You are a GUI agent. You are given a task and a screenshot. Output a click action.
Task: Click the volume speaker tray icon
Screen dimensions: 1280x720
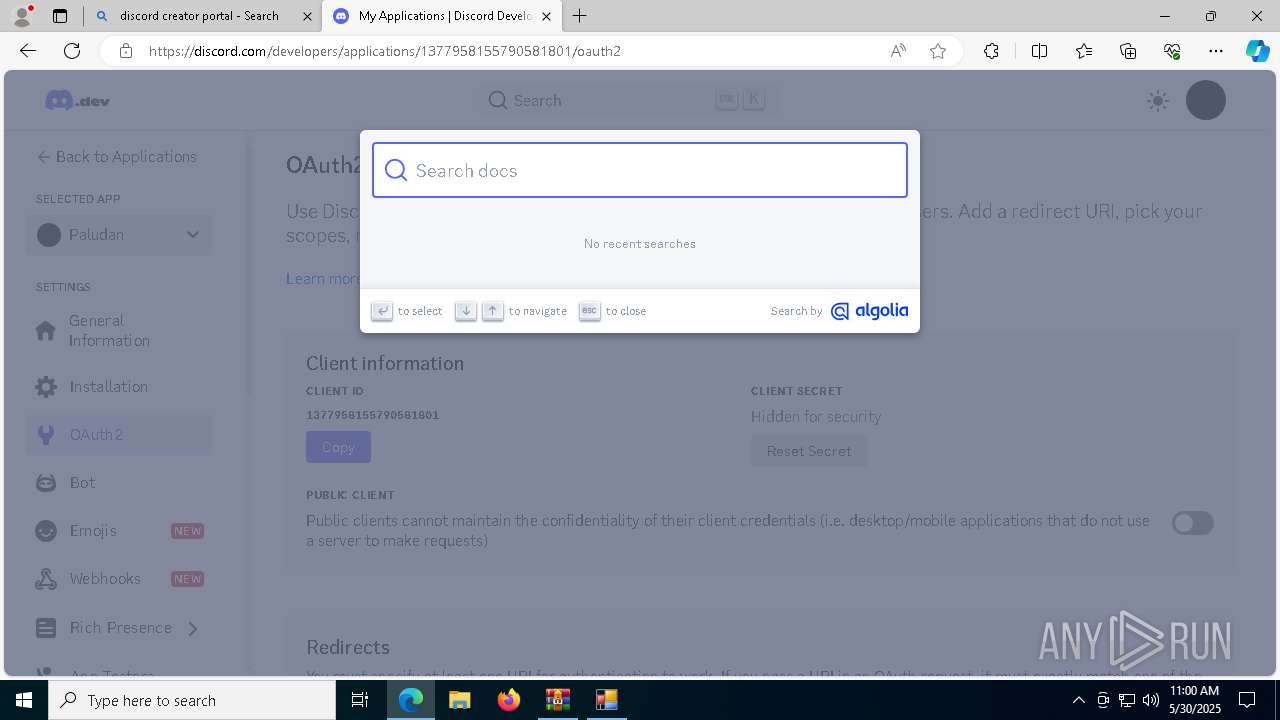point(1151,700)
